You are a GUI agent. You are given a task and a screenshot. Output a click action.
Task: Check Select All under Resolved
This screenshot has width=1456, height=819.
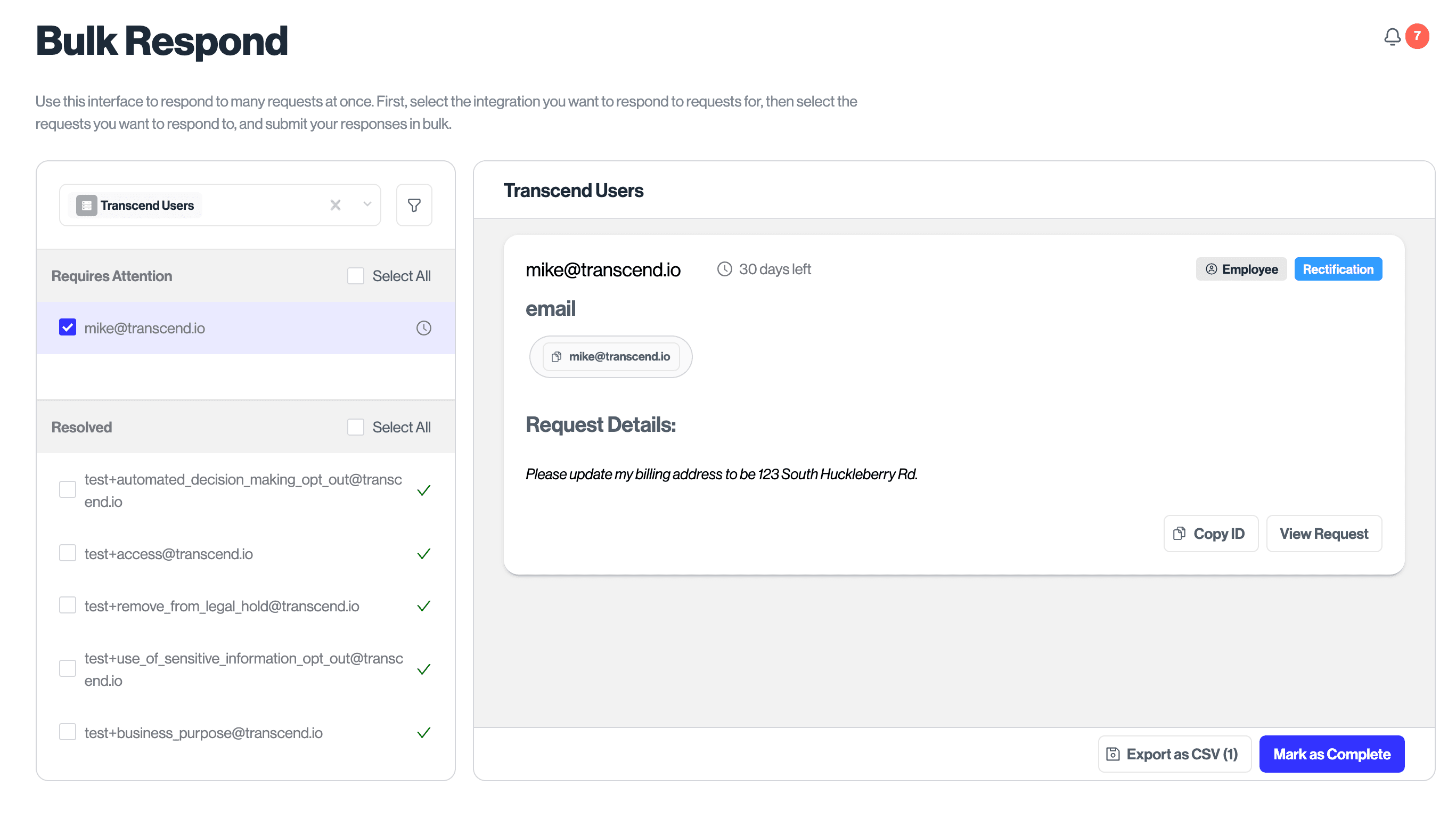click(x=356, y=427)
